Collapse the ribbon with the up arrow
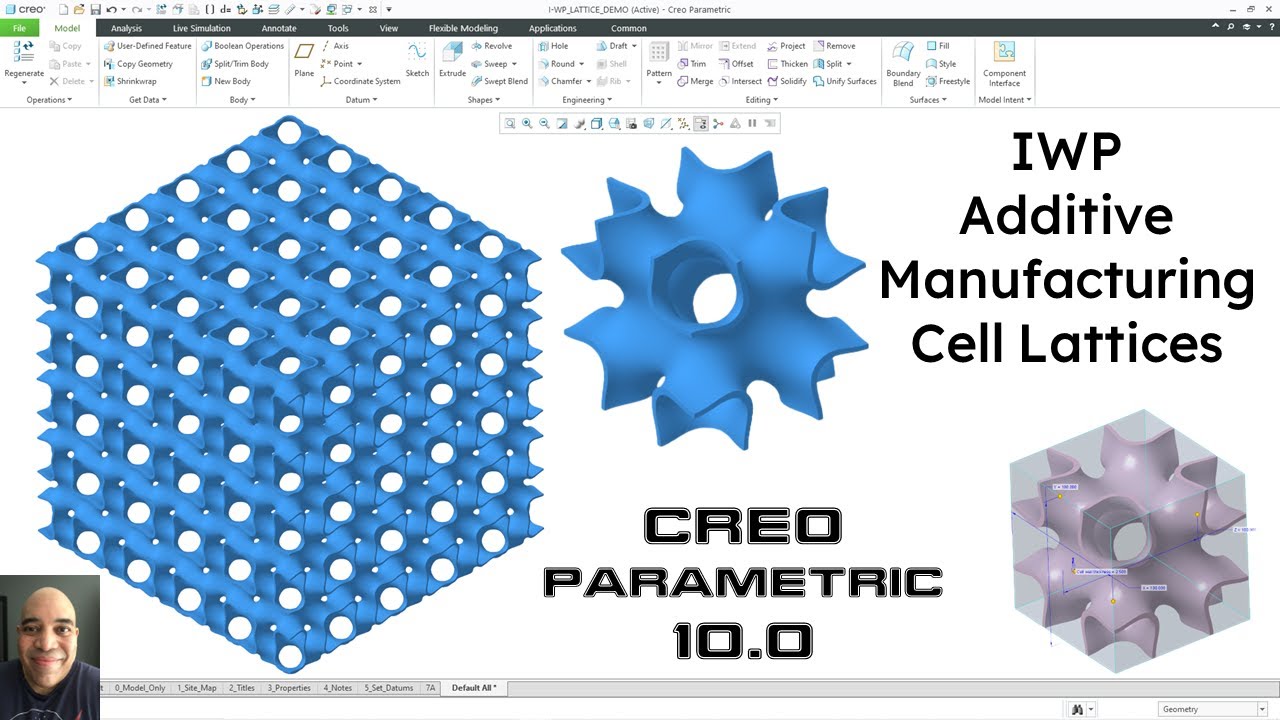Viewport: 1280px width, 720px height. (x=1216, y=28)
